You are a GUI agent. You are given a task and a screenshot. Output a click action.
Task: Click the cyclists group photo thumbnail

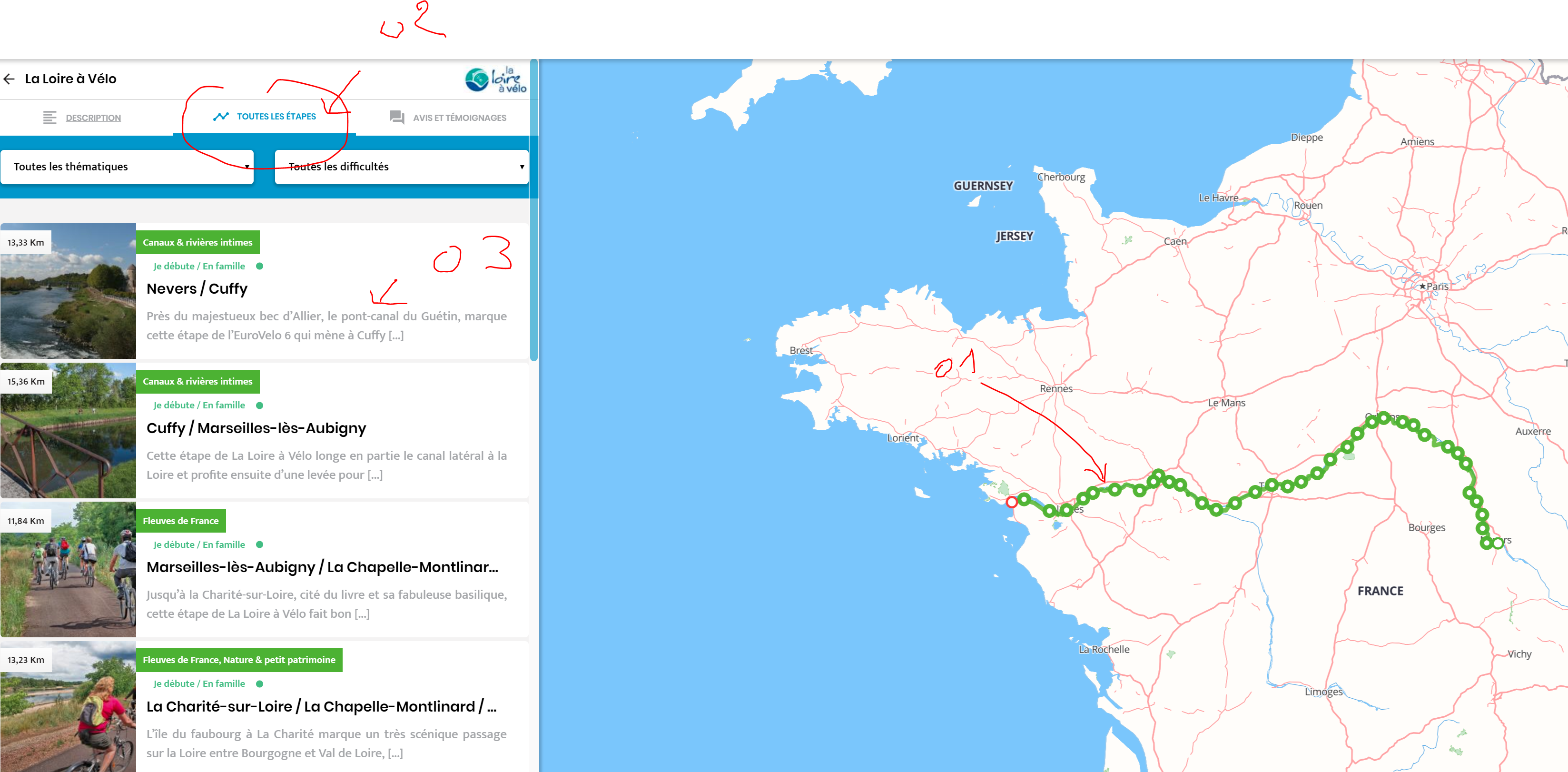pyautogui.click(x=68, y=570)
